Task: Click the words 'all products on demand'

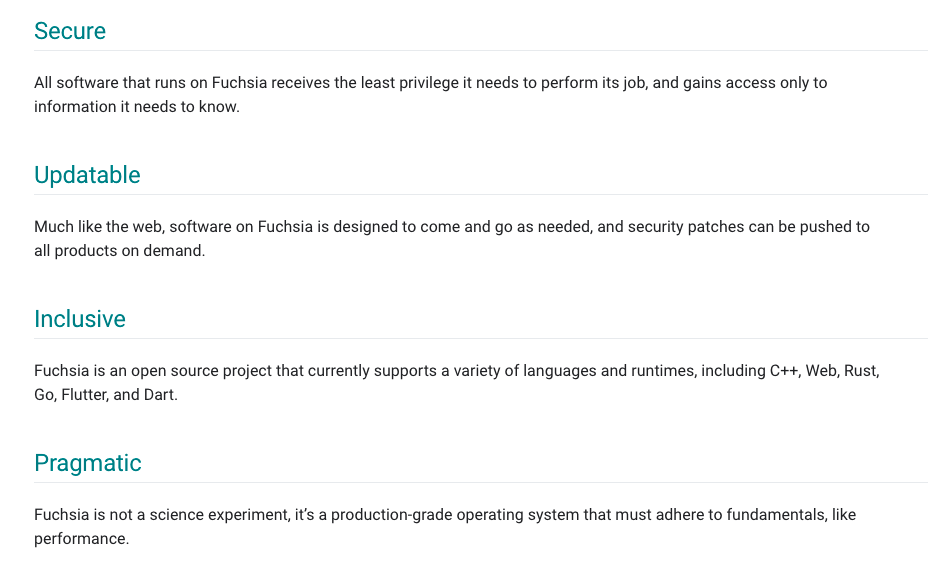Action: [x=119, y=251]
